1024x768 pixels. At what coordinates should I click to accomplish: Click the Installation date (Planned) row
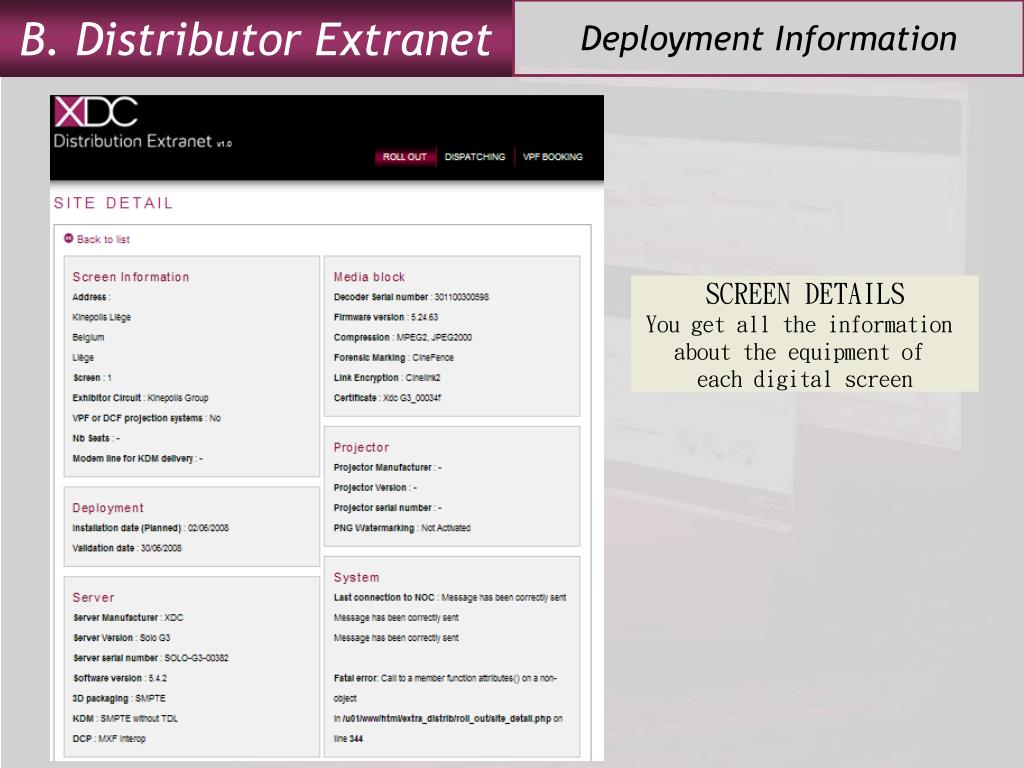[150, 528]
